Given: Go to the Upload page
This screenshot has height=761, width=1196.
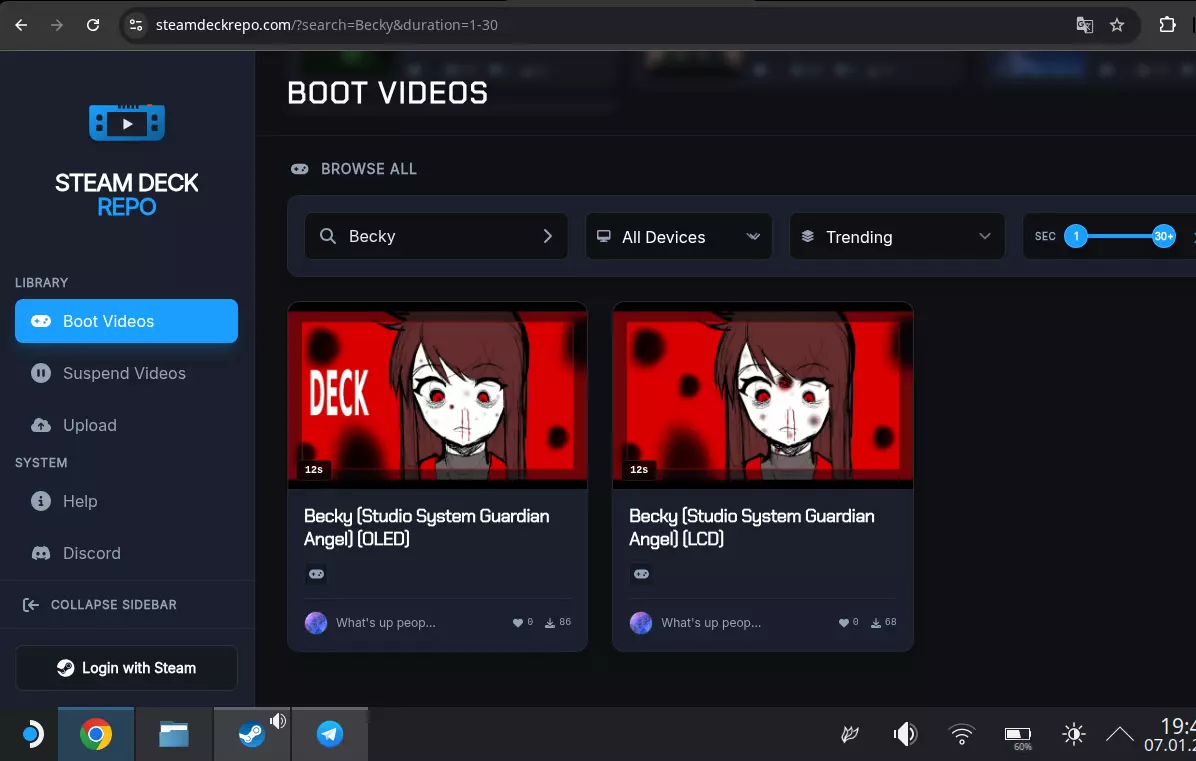Looking at the screenshot, I should [x=127, y=425].
